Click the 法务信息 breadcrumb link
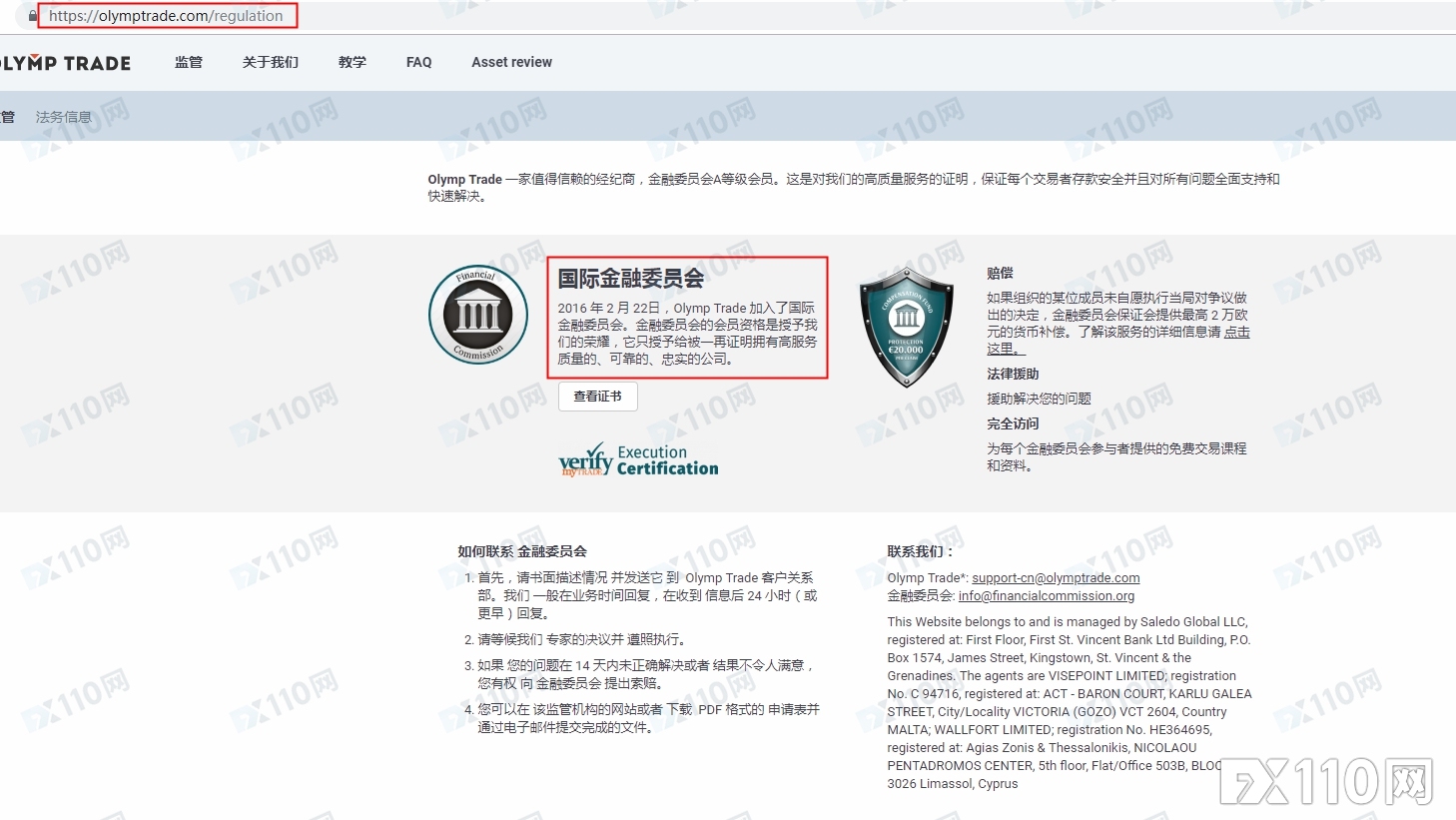This screenshot has height=820, width=1456. click(63, 116)
